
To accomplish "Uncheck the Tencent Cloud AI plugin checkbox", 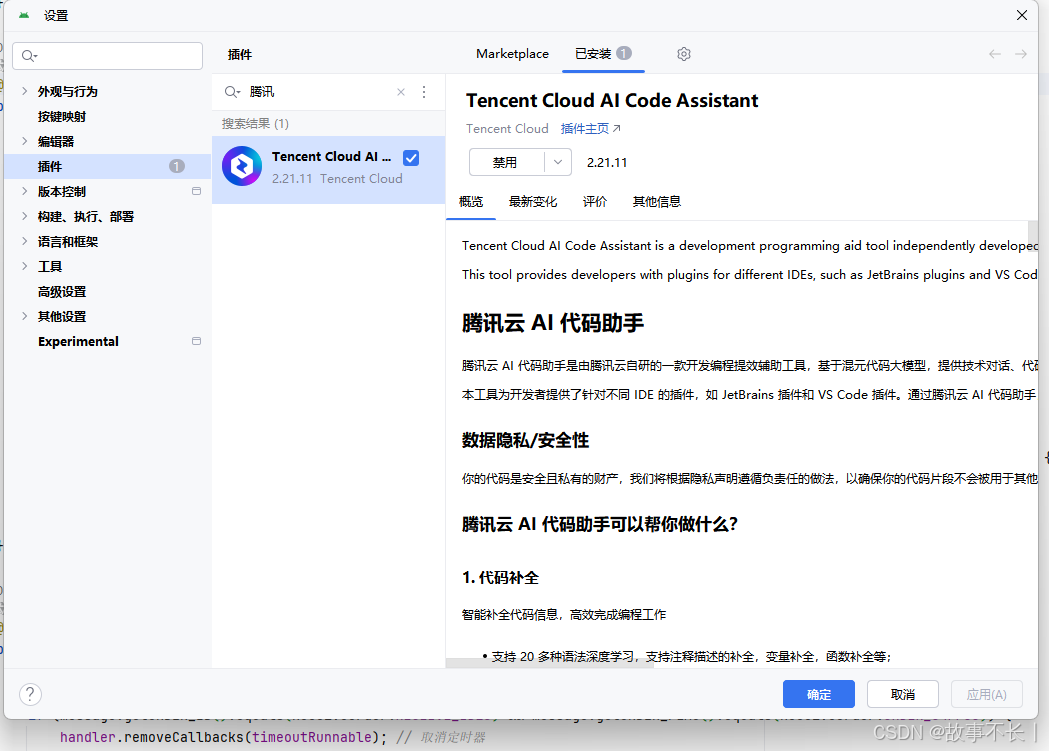I will (x=411, y=158).
